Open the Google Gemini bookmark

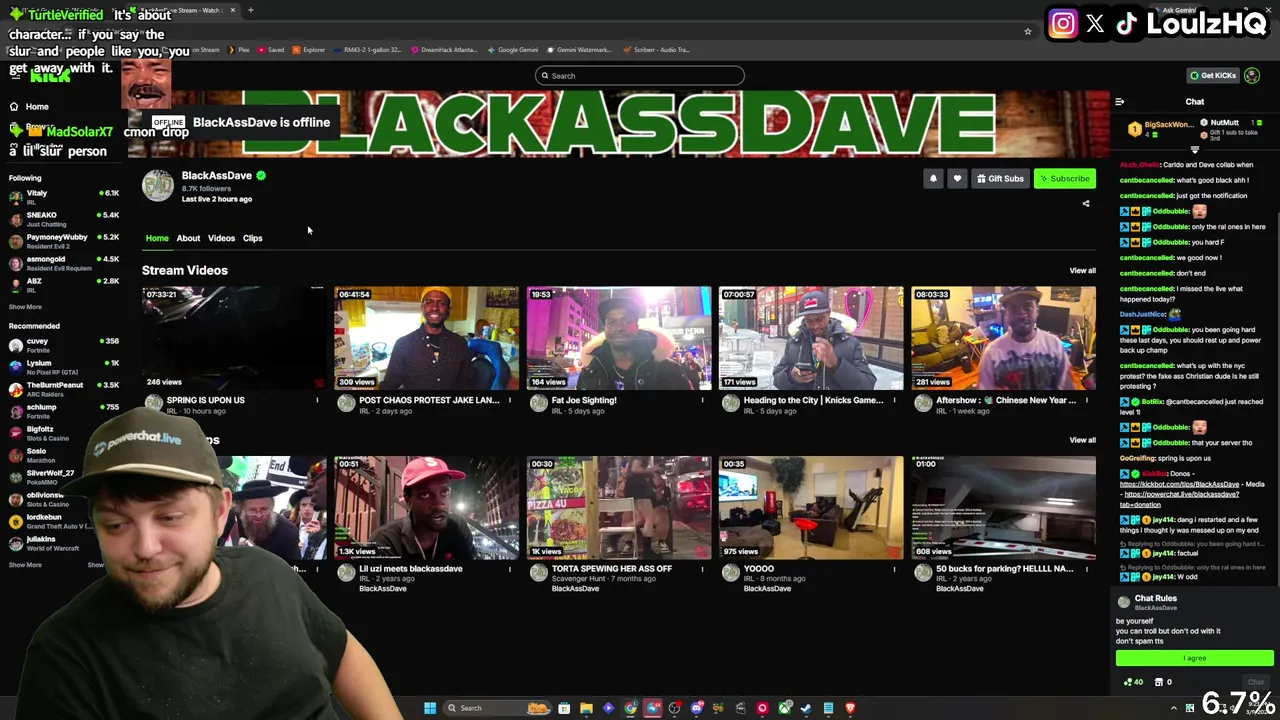(512, 50)
